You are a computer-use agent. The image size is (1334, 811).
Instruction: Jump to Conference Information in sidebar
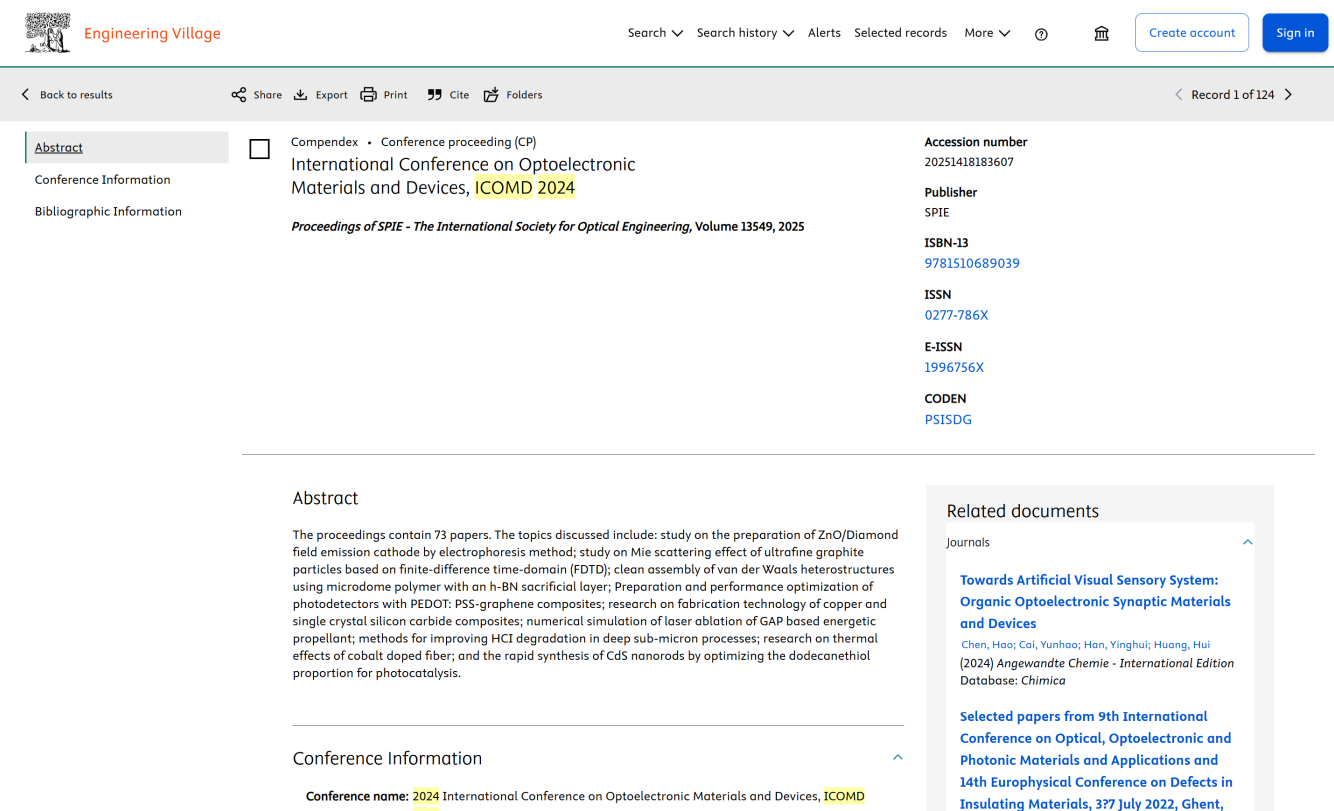(103, 180)
